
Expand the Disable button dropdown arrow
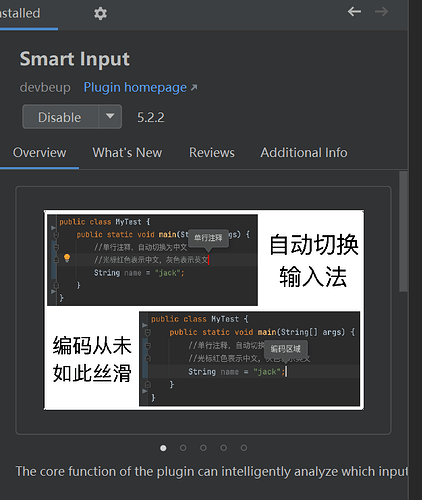[110, 117]
